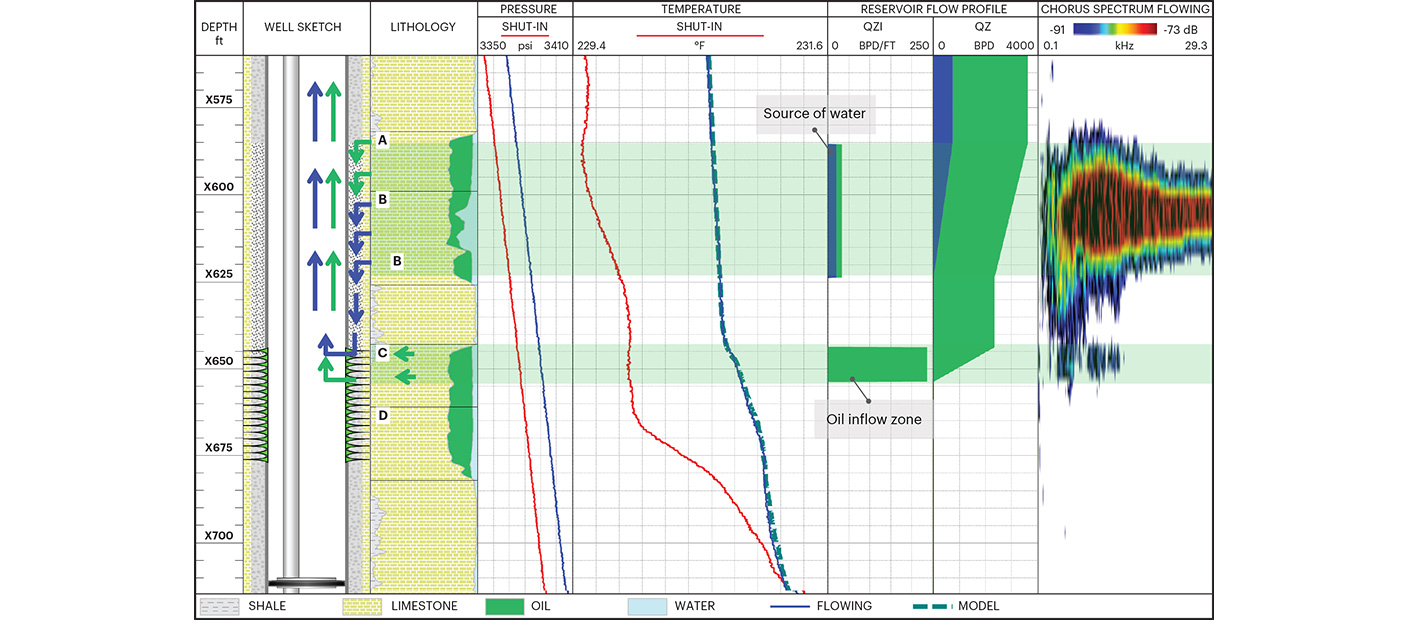
Task: Click zone label D in lithology track
Action: [x=382, y=414]
